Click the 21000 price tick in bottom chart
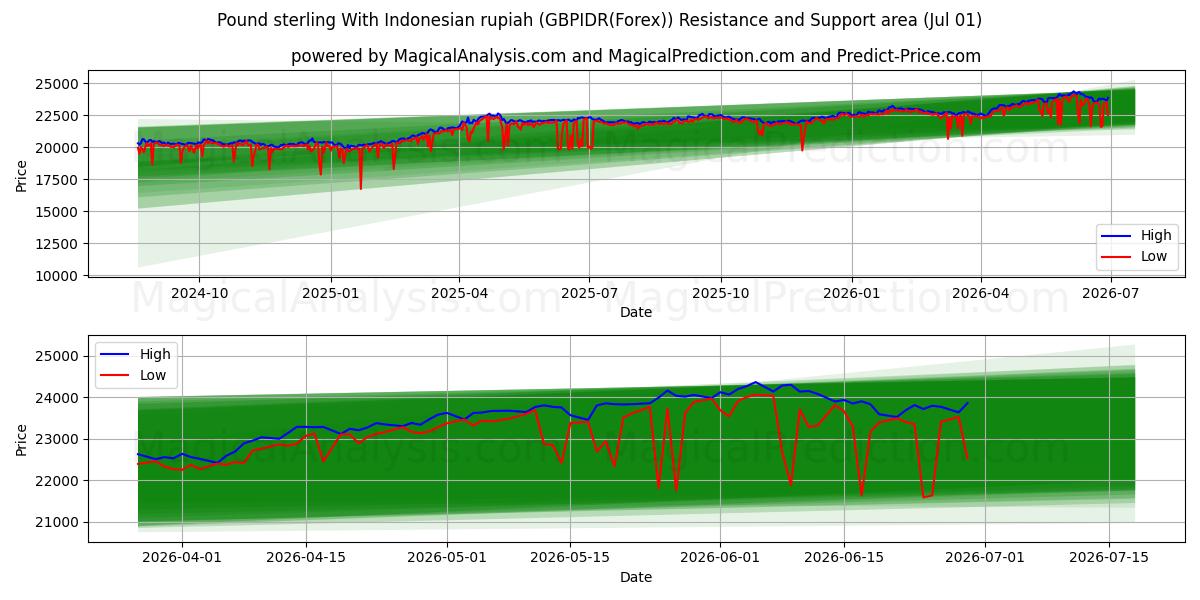The height and width of the screenshot is (600, 1200). [59, 523]
